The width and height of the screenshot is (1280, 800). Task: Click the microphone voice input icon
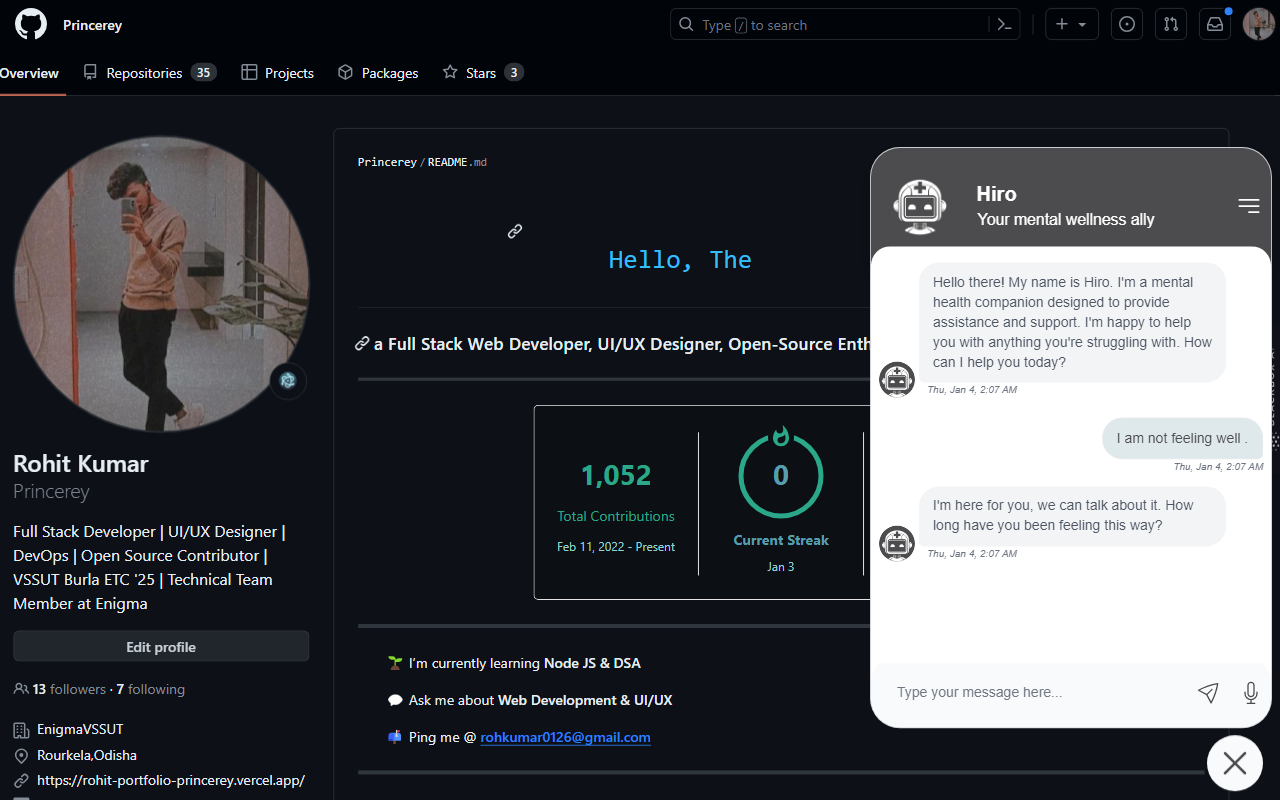tap(1250, 692)
